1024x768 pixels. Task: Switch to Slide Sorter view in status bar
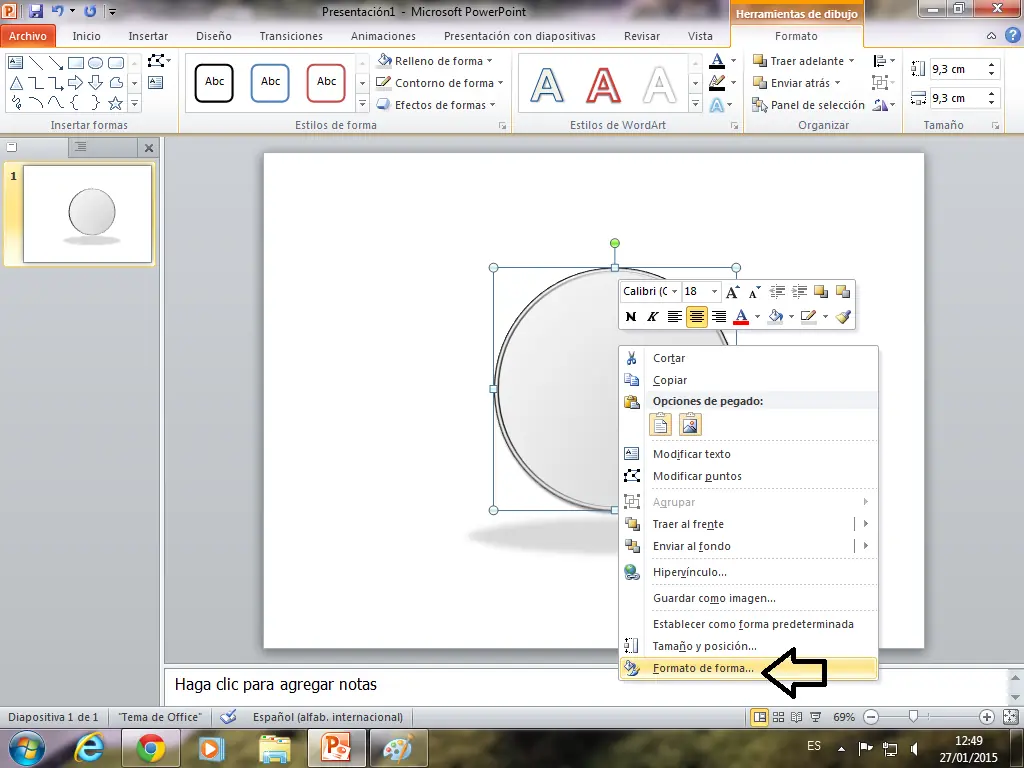[778, 717]
